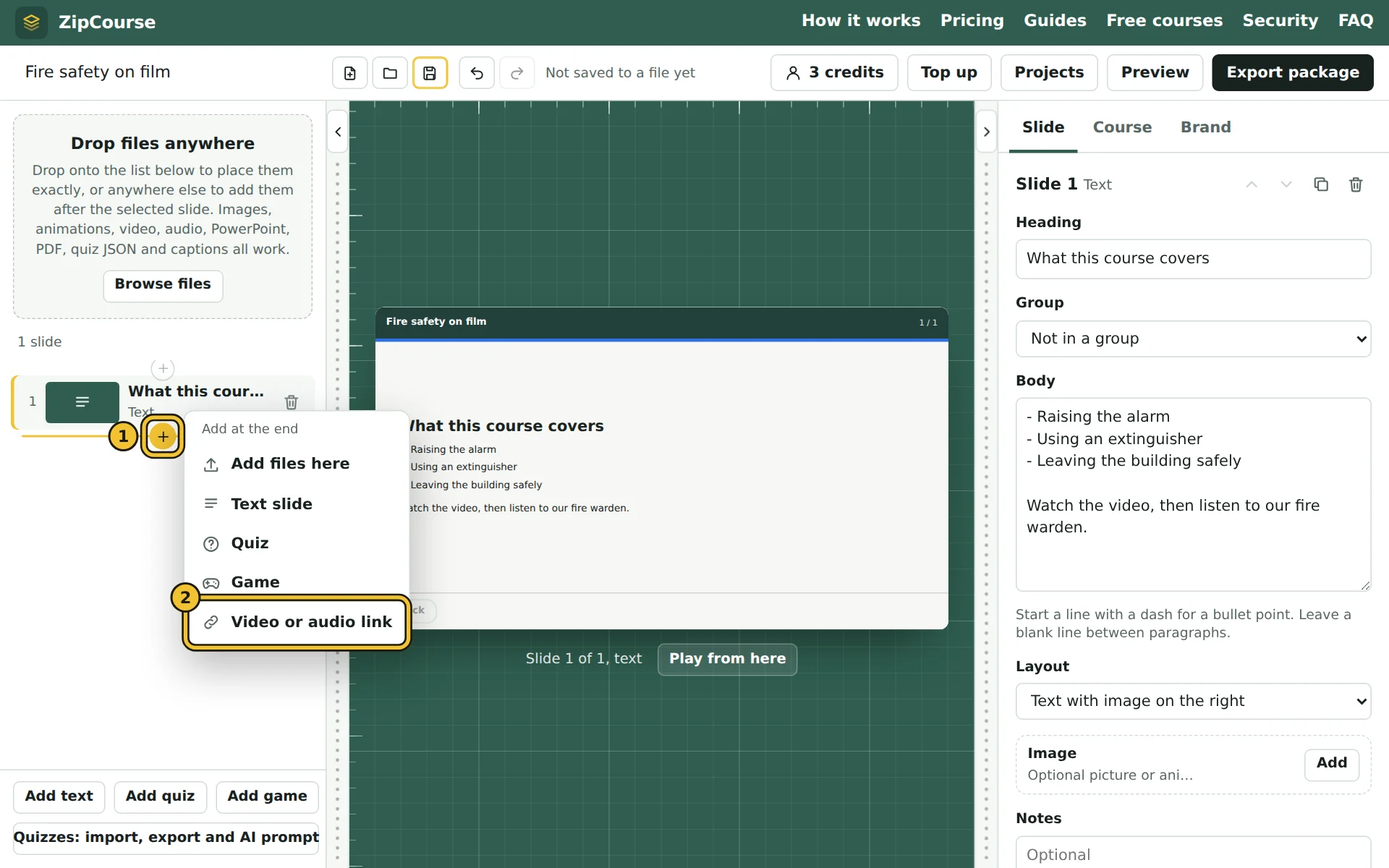Switch to the Slide tab

1043,127
